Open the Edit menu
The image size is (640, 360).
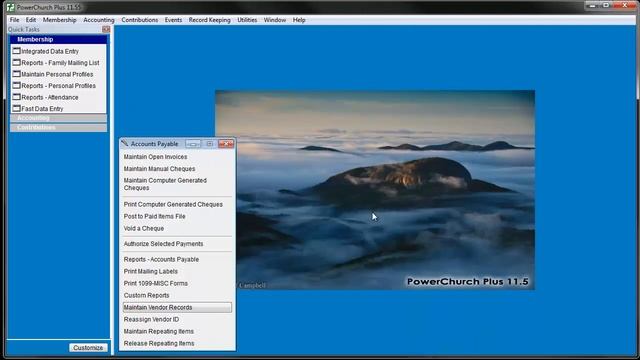coord(31,20)
